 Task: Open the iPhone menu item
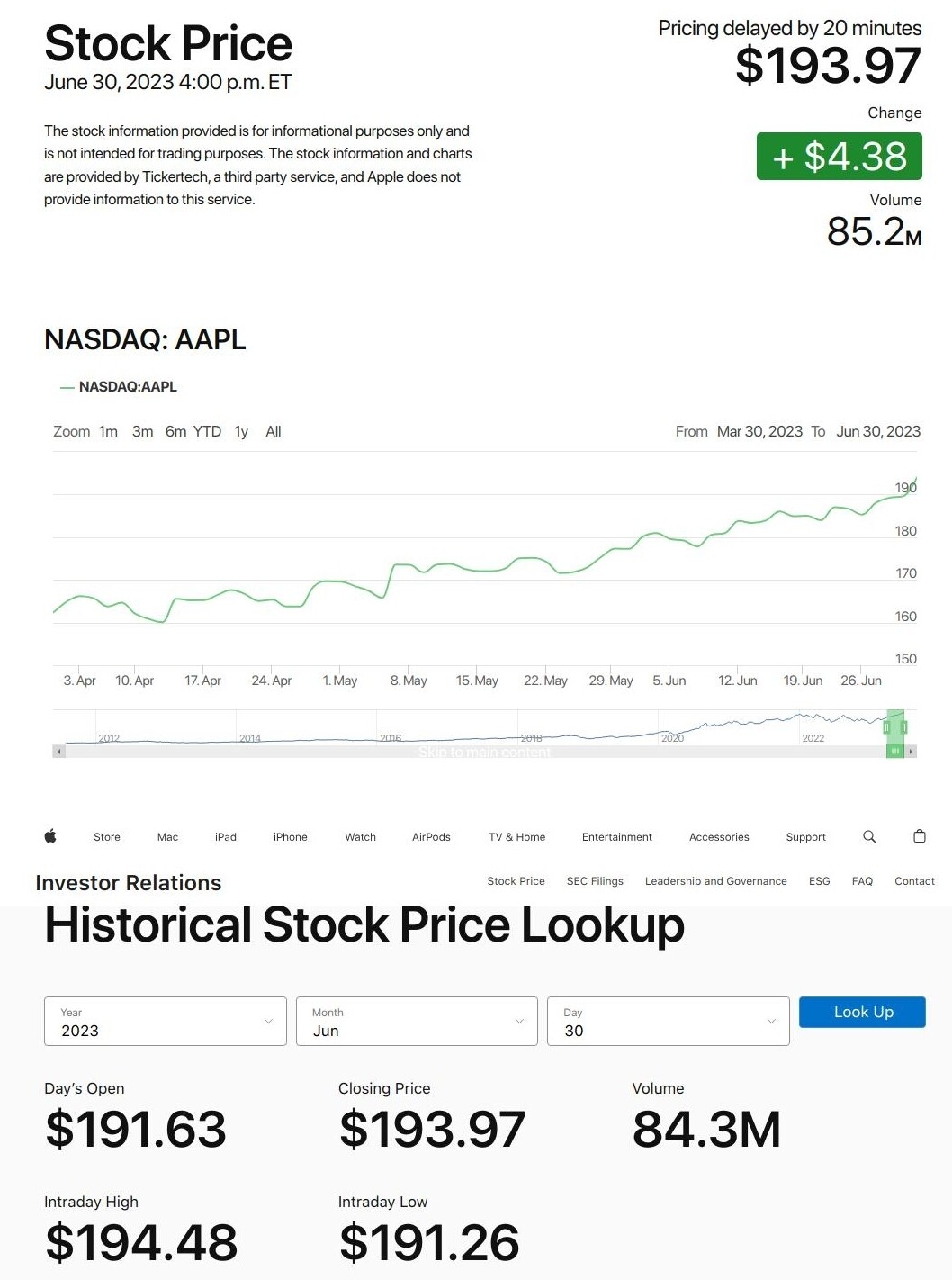[x=291, y=837]
